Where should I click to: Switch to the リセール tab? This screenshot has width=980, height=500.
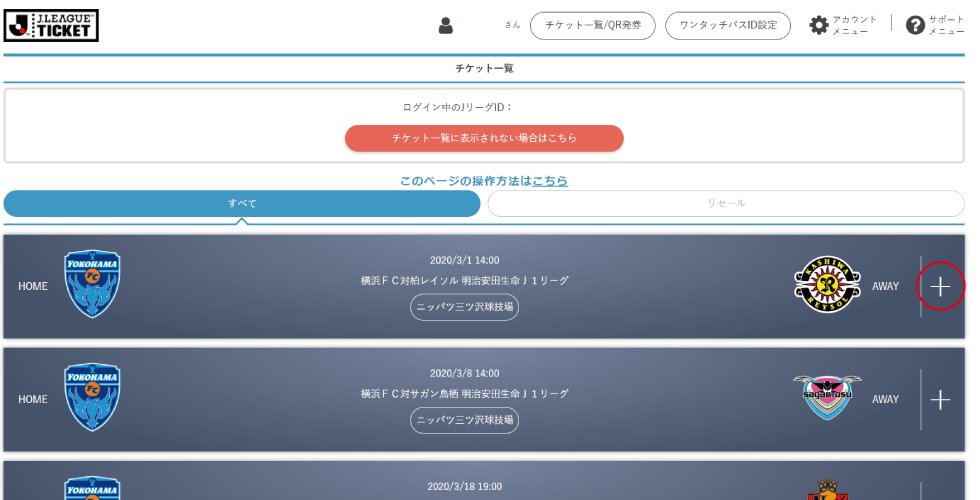(726, 203)
